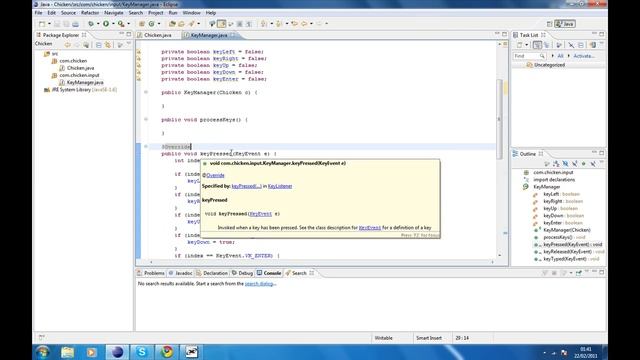
Task: Click the KeyEvent link in tooltip description
Action: pyautogui.click(x=370, y=228)
